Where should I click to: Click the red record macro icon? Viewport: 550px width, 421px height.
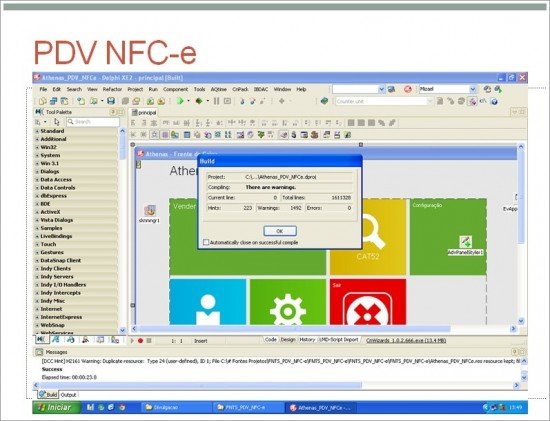[140, 341]
